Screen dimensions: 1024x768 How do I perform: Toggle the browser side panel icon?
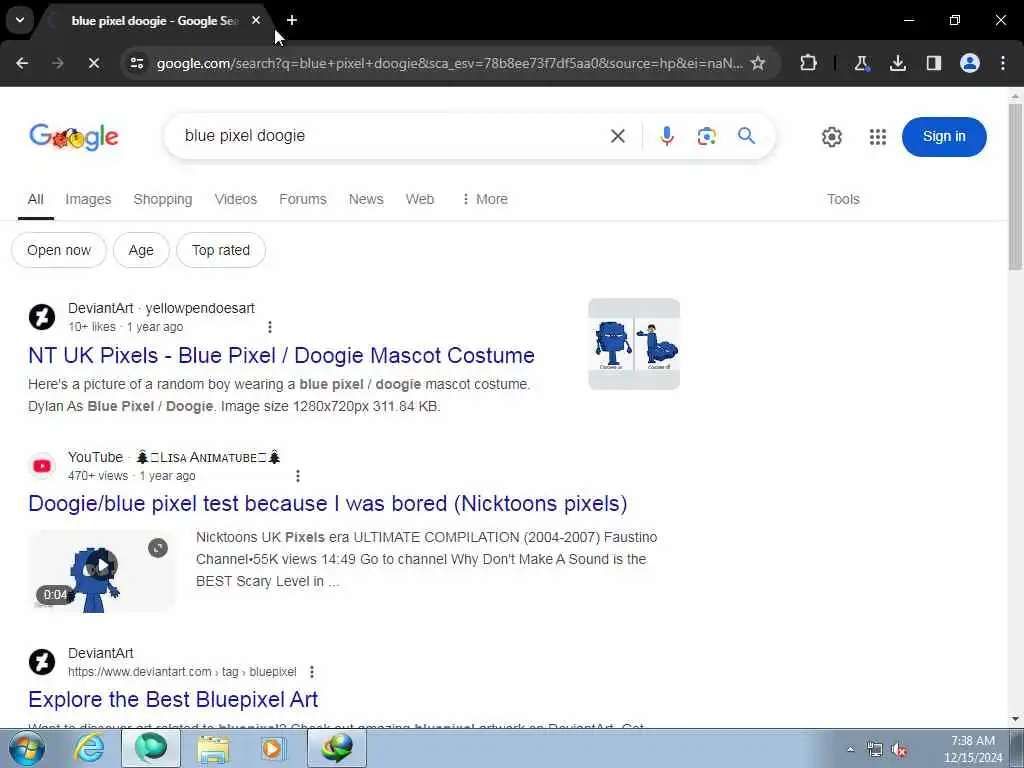click(x=934, y=63)
